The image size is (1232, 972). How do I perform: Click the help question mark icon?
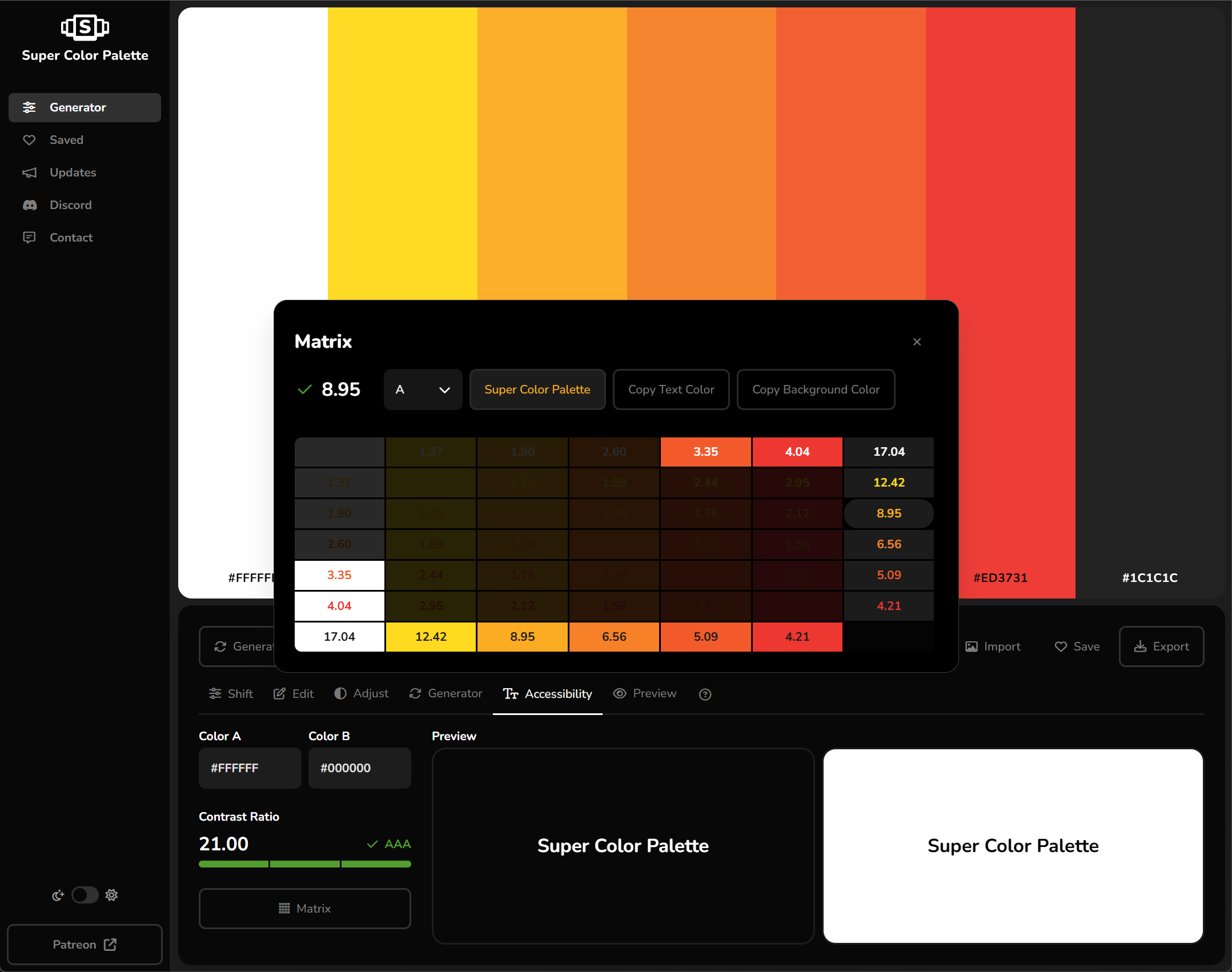pos(705,694)
